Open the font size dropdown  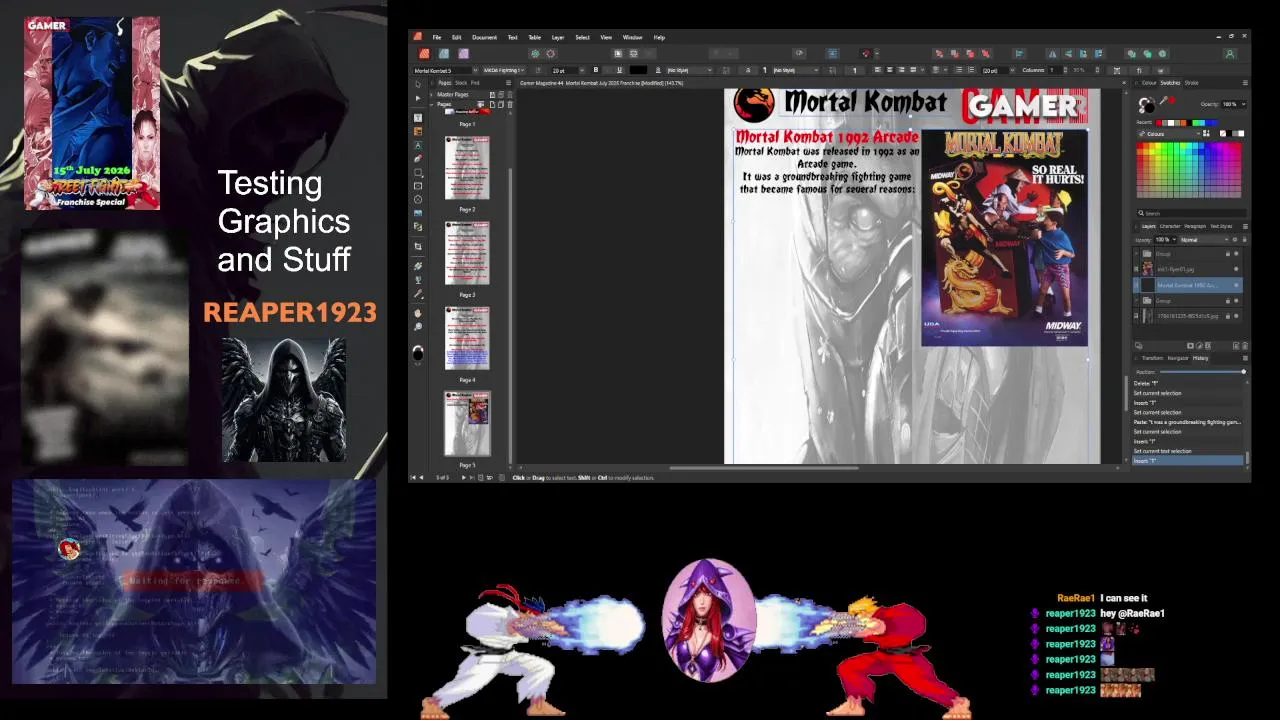click(x=583, y=70)
